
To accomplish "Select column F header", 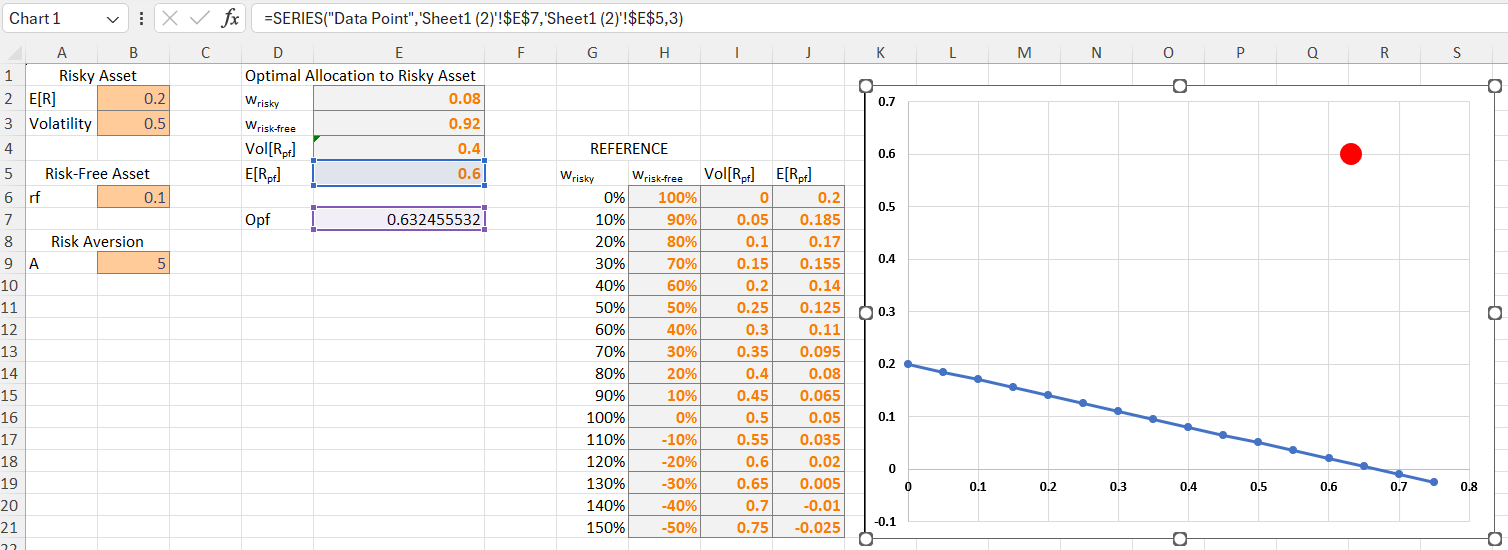I will pos(521,53).
